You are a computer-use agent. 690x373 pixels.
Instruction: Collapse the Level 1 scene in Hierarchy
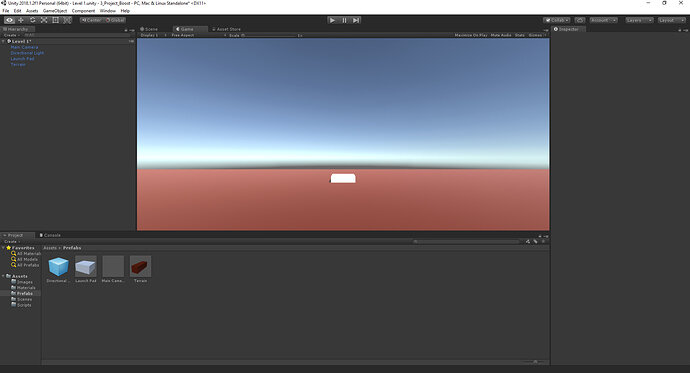coord(4,41)
